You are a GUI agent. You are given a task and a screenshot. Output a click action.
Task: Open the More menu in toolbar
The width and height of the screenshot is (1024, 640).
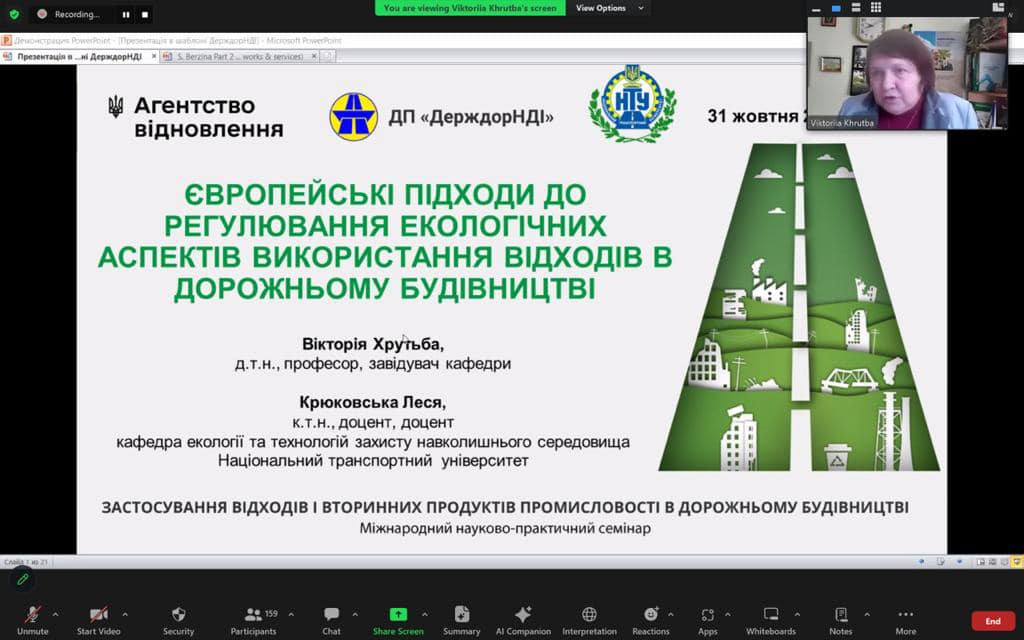905,615
